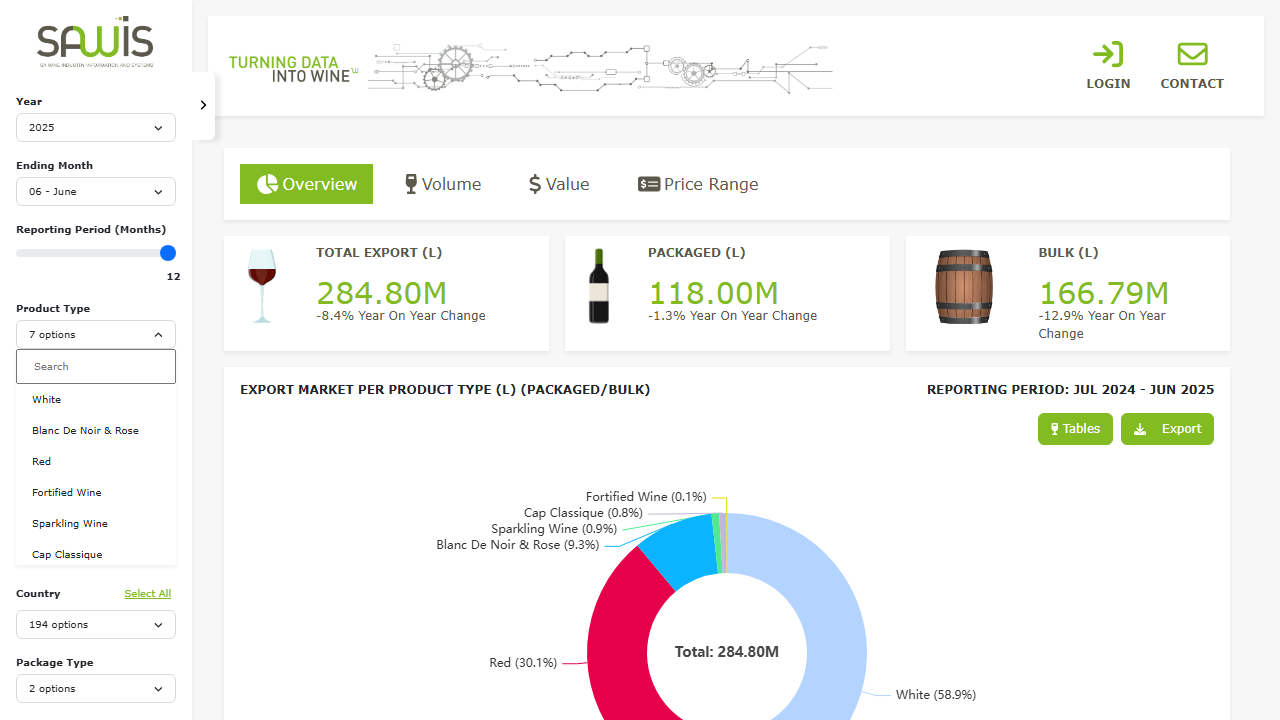Collapse sidebar with the chevron arrow

203,105
